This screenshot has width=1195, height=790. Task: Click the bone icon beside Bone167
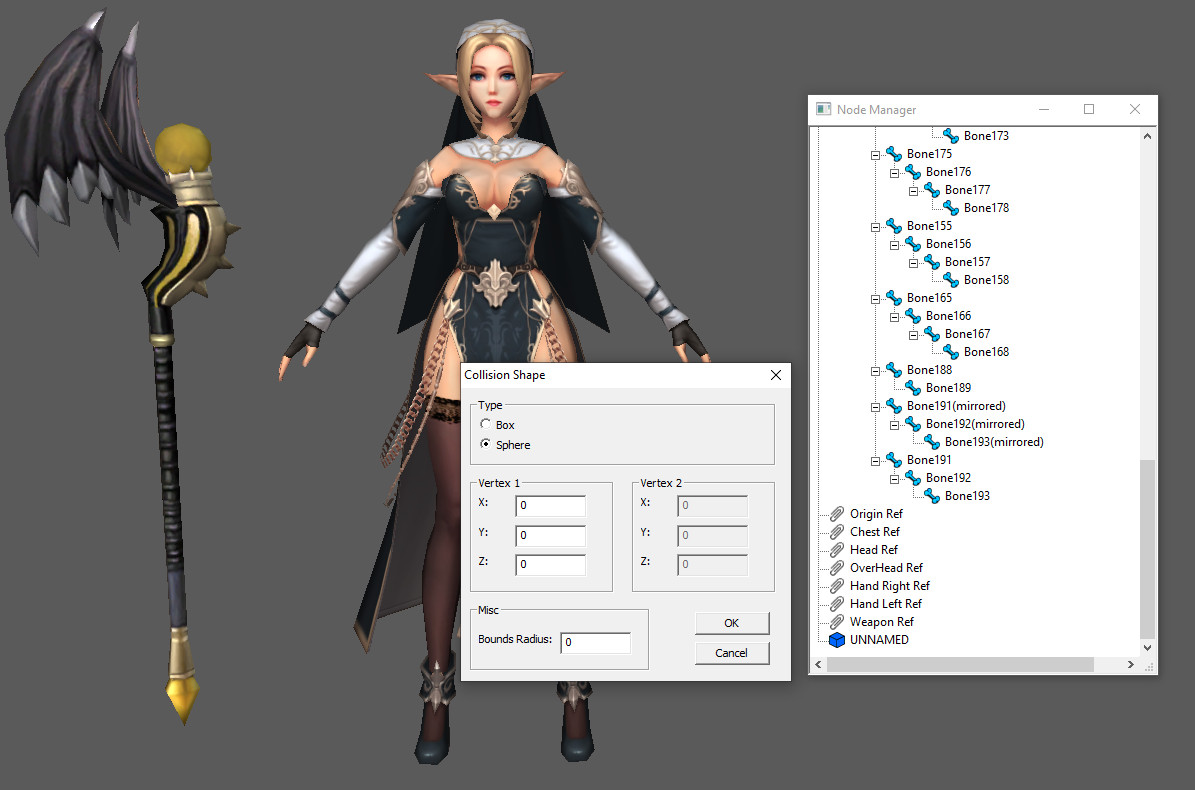(x=931, y=334)
